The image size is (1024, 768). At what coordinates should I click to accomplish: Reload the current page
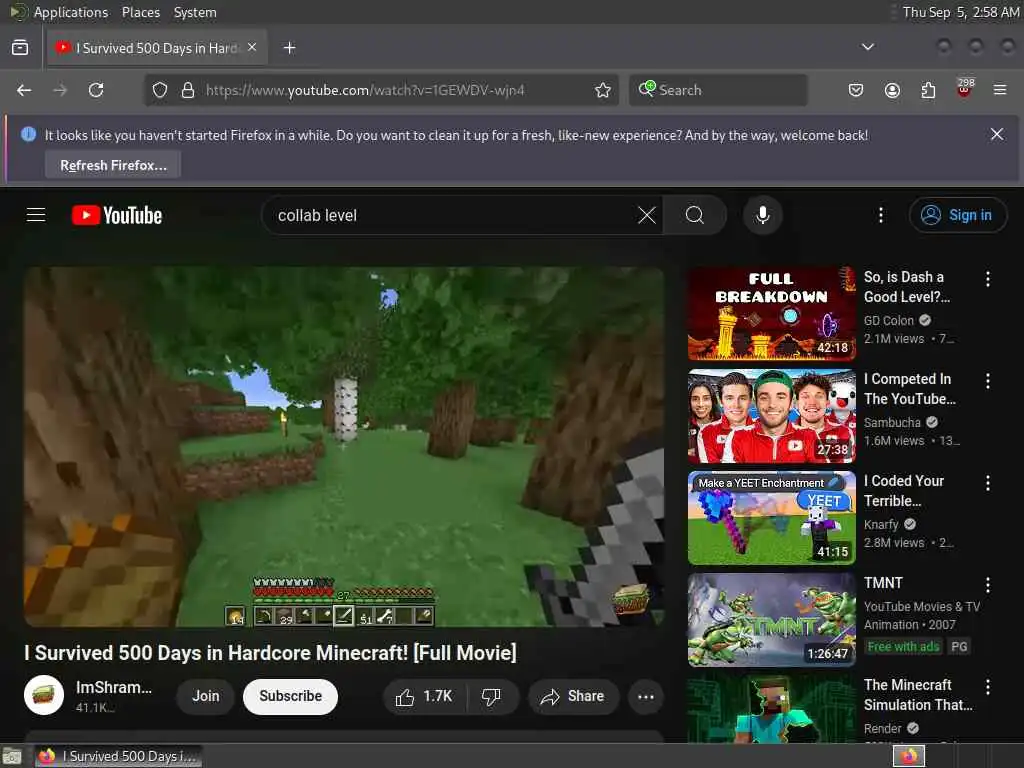point(96,90)
